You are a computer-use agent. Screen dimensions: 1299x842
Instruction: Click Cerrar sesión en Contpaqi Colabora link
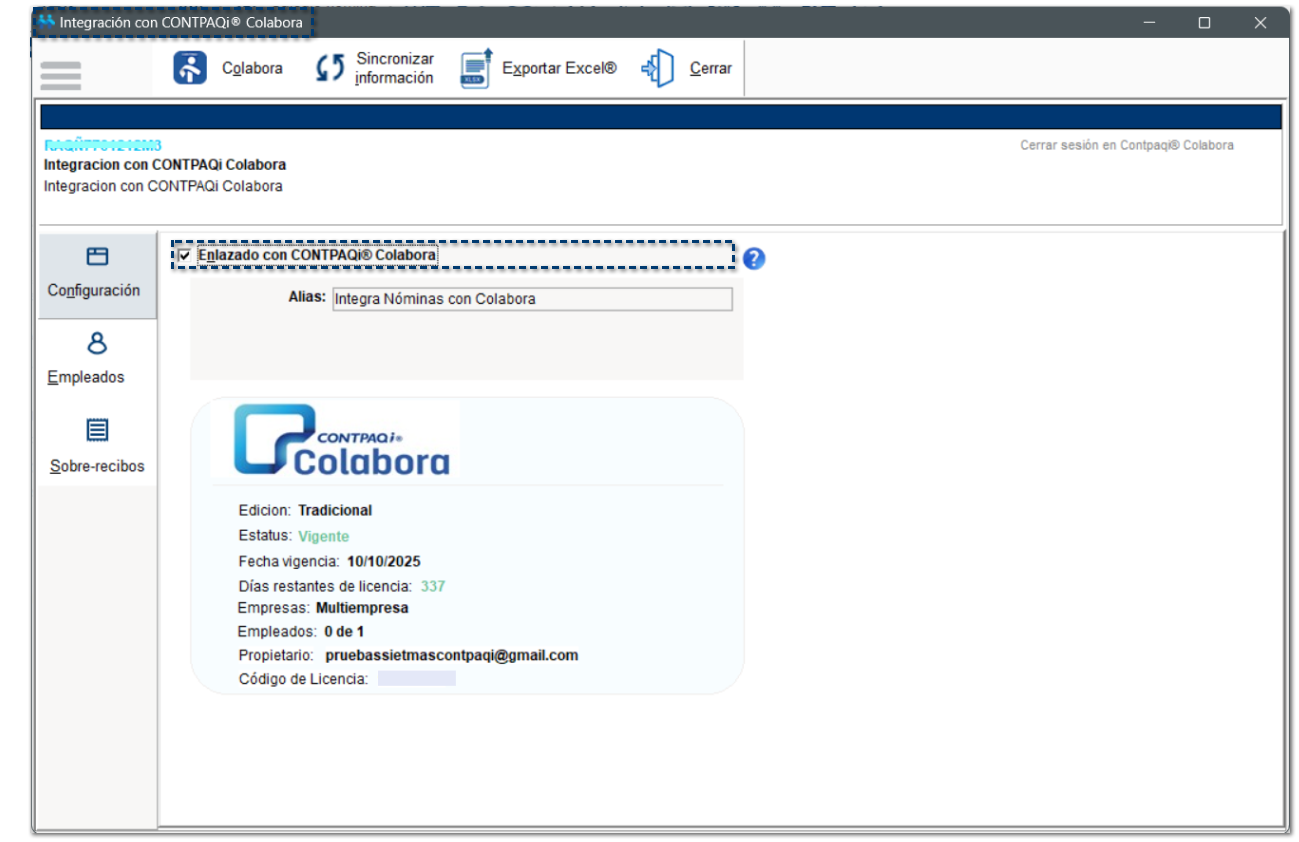point(1127,145)
